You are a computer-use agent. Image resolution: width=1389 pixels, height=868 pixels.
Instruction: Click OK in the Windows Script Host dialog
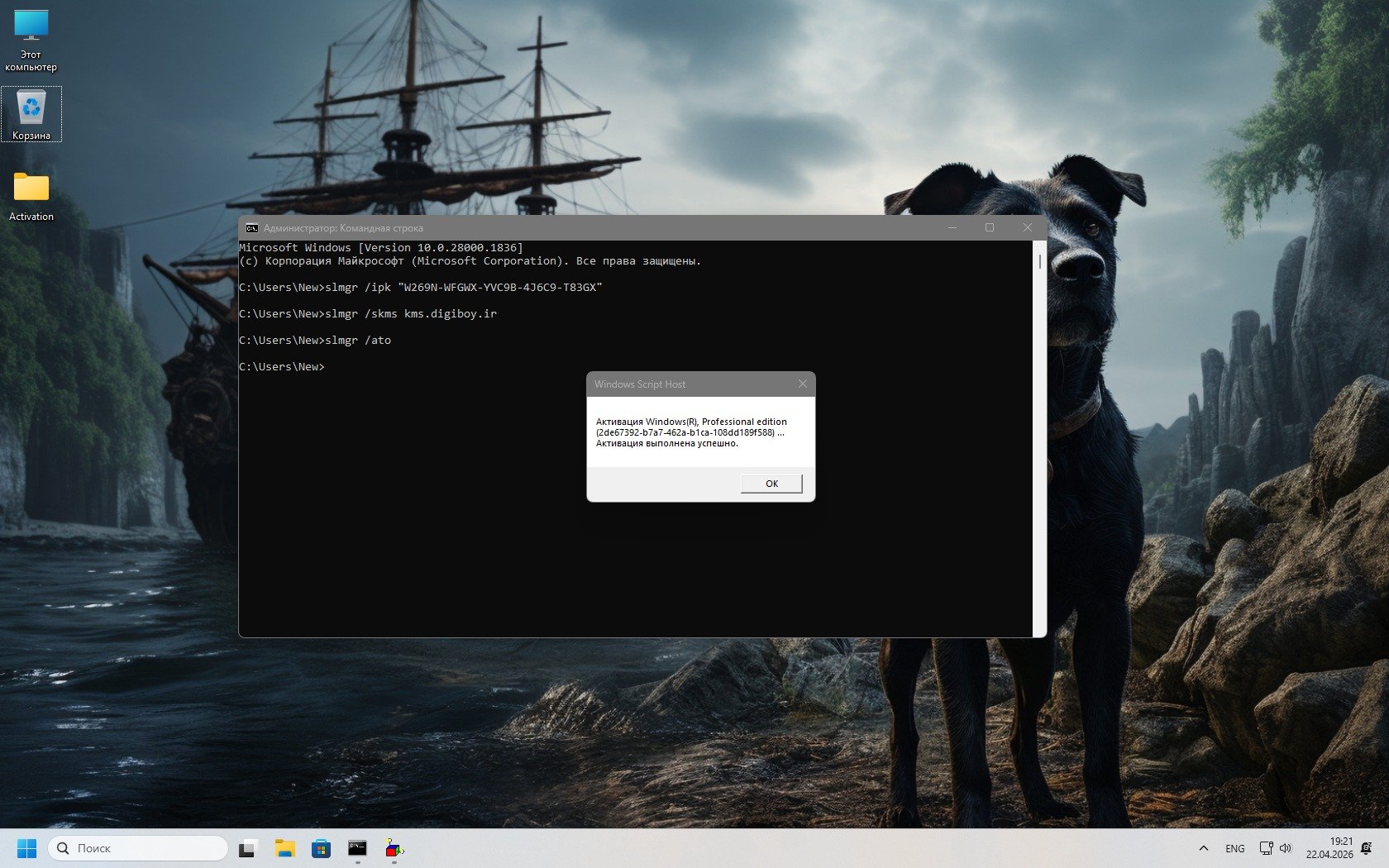tap(771, 484)
